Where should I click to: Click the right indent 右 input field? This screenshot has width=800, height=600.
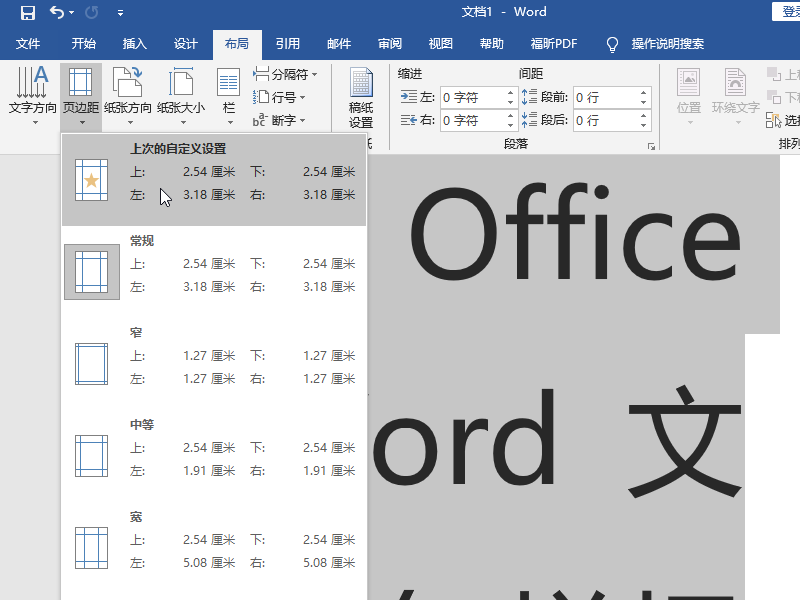pyautogui.click(x=473, y=121)
